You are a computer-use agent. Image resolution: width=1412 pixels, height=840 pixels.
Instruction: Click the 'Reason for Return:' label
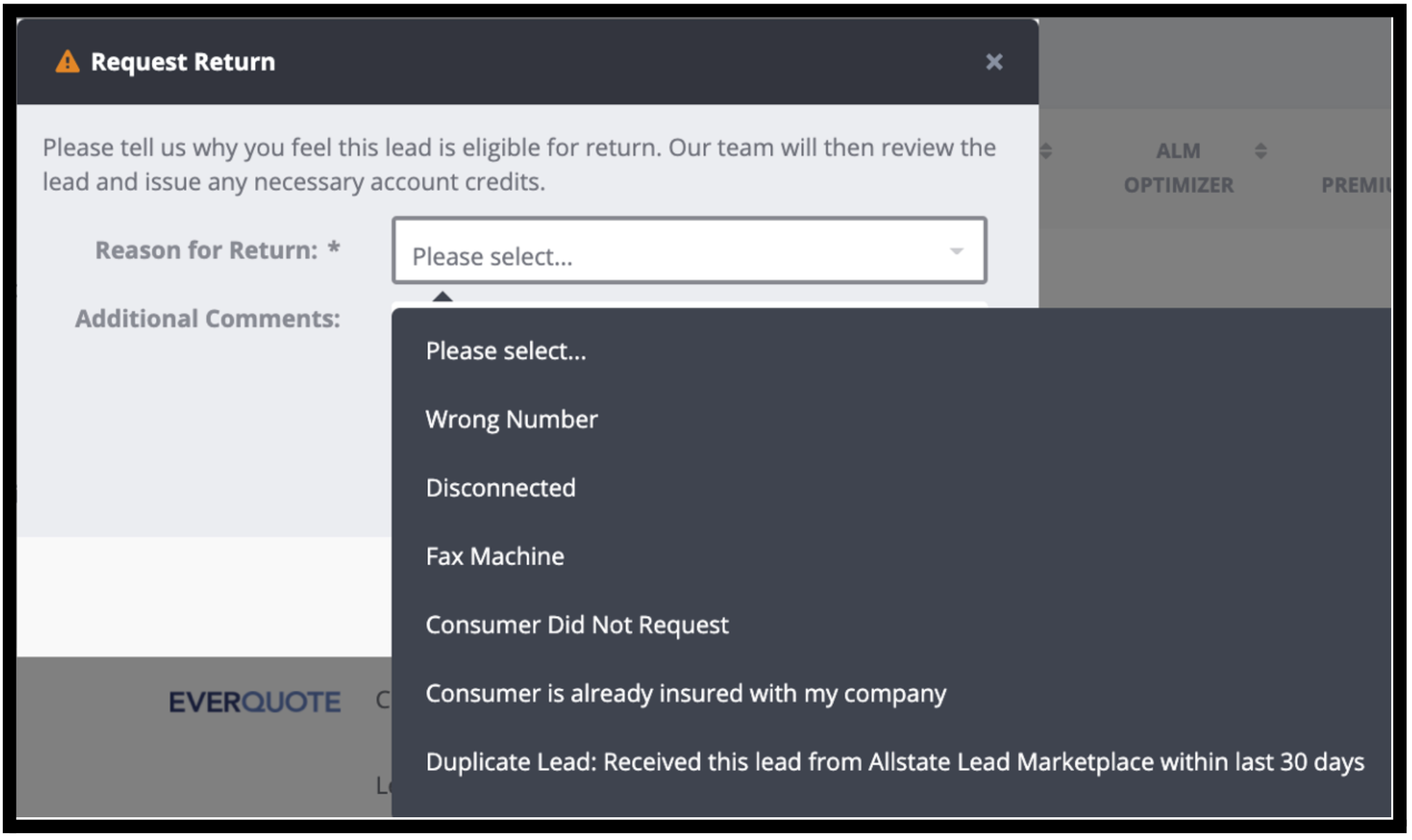pos(217,250)
